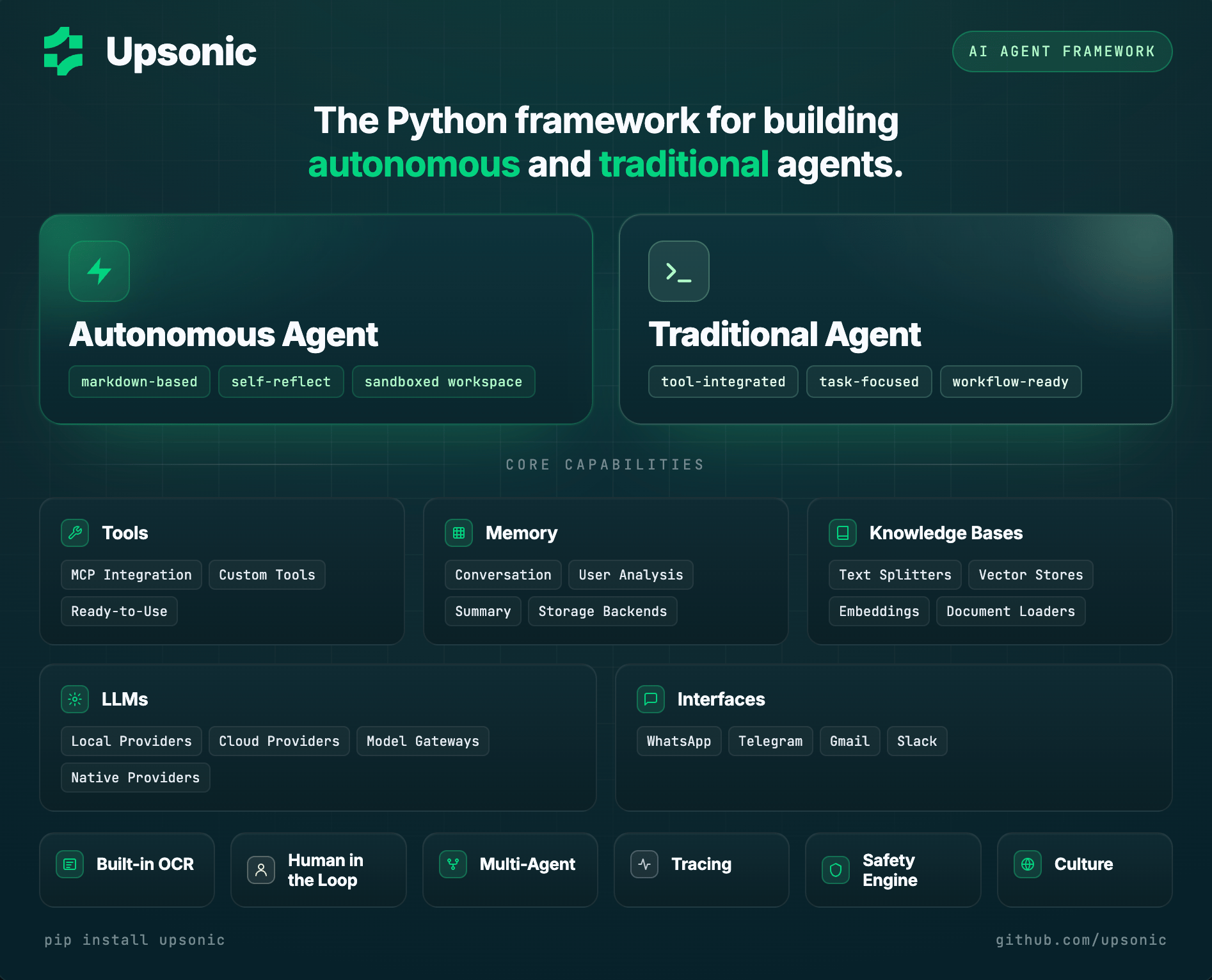This screenshot has height=980, width=1212.
Task: Click the Text Splitters chip
Action: pos(895,575)
